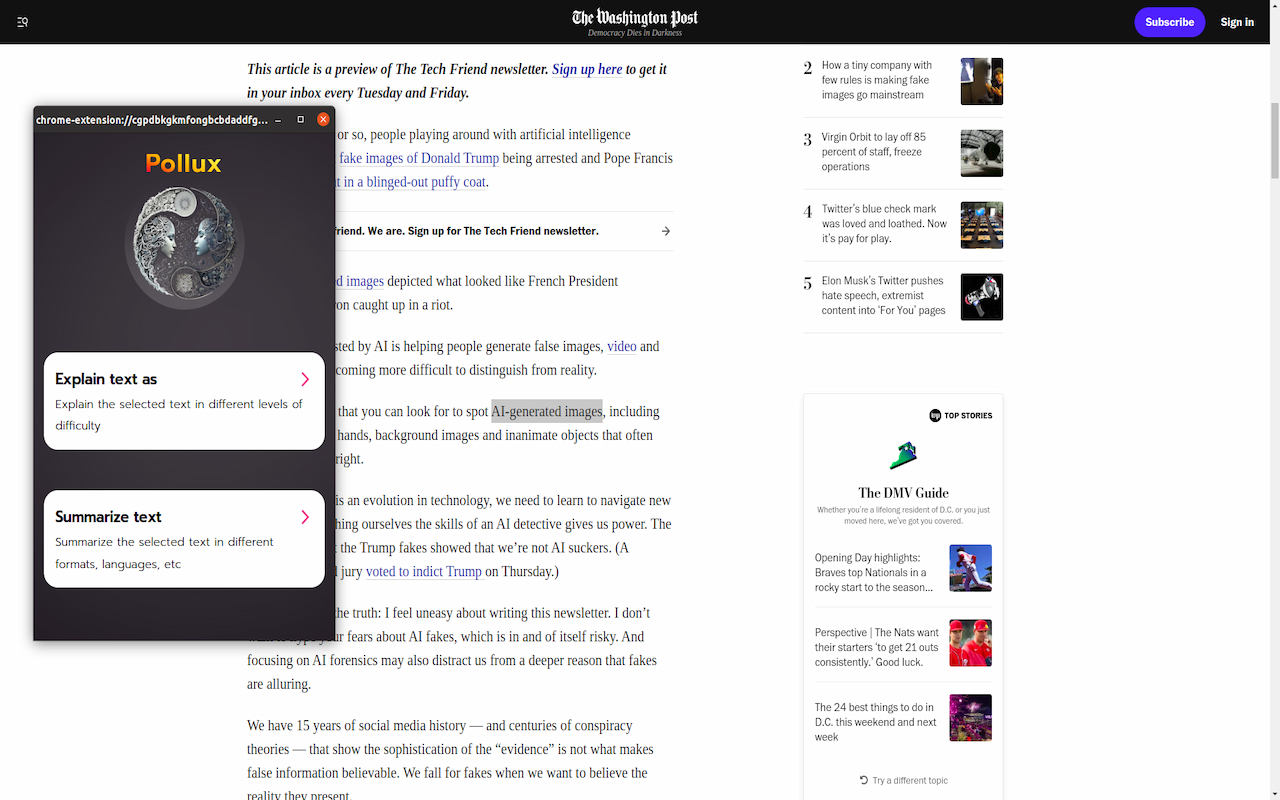The height and width of the screenshot is (800, 1280).
Task: Click the Pollux window chrome-extension title bar
Action: (x=150, y=119)
